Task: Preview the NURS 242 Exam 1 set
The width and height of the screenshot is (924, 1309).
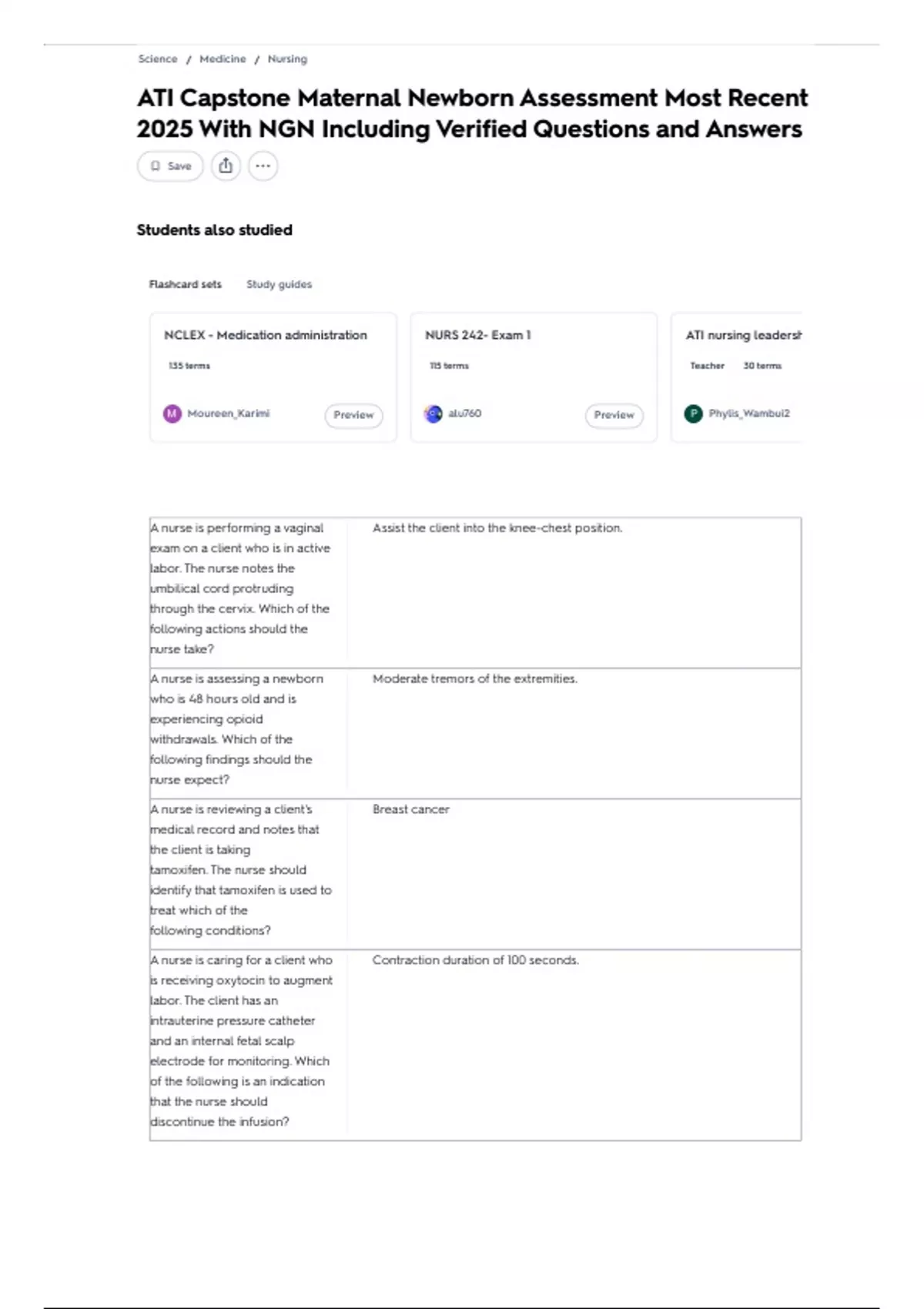Action: (614, 415)
